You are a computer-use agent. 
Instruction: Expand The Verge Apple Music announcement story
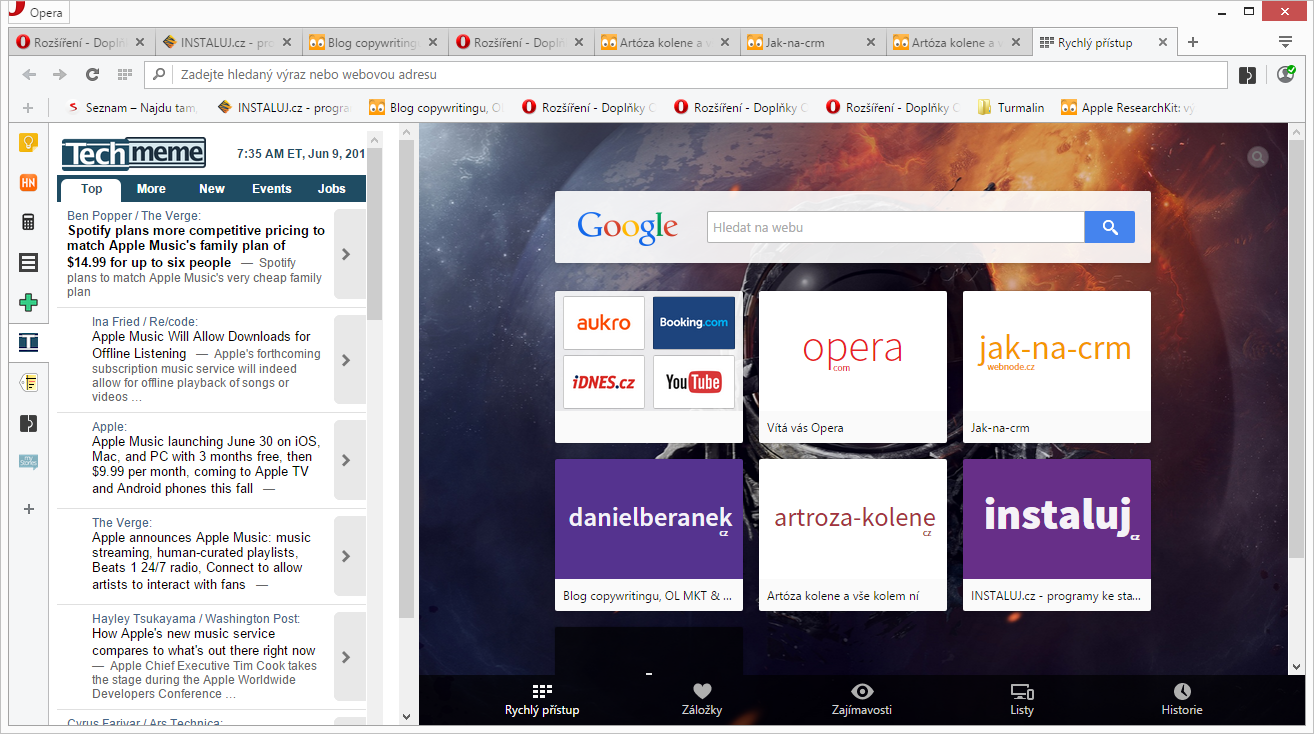click(349, 556)
